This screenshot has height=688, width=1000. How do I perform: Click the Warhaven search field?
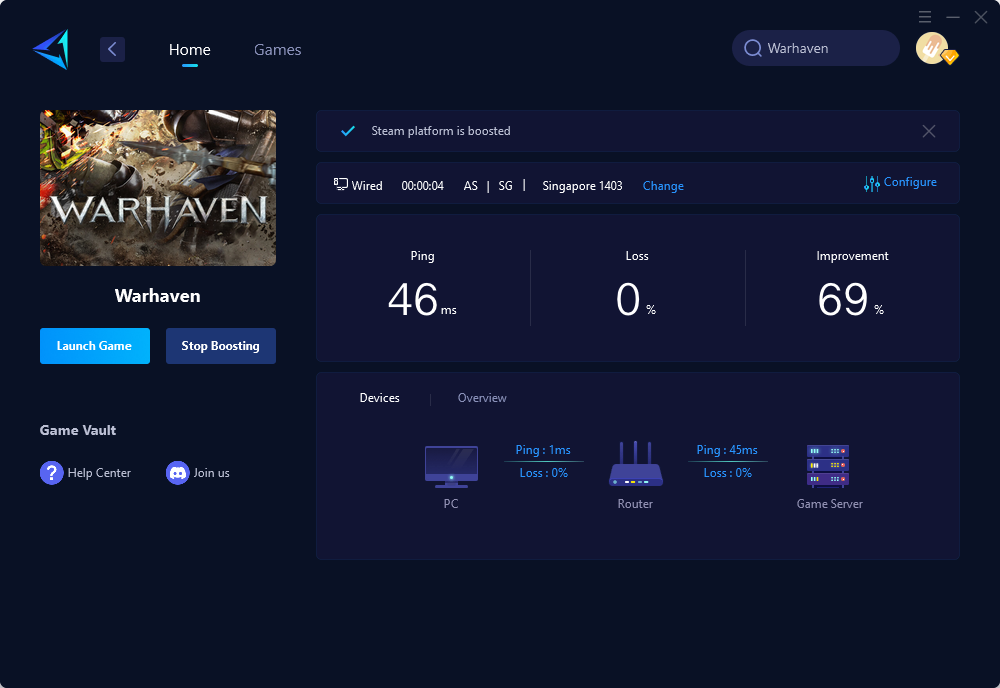click(x=816, y=48)
